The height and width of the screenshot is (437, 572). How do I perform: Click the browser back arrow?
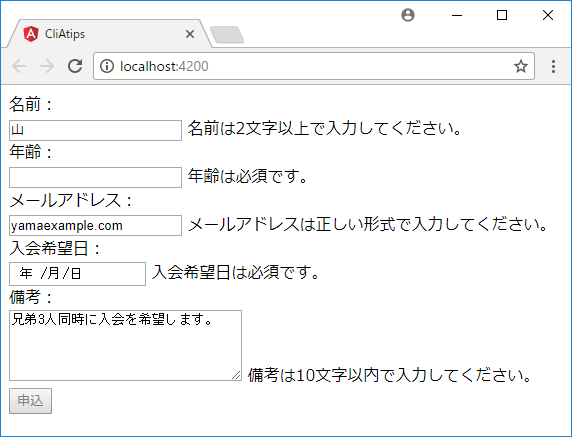pos(19,66)
